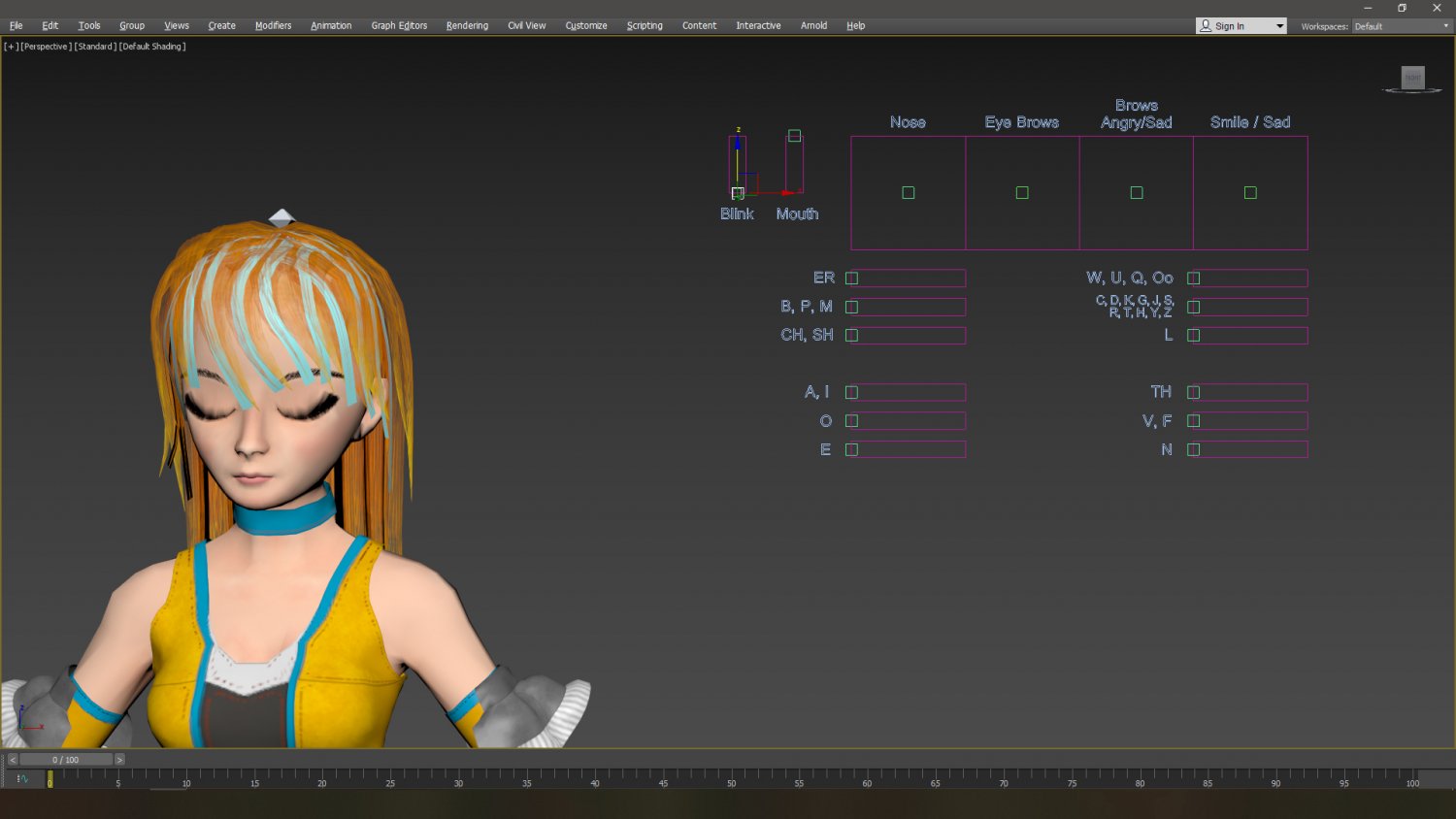The height and width of the screenshot is (819, 1456).
Task: Click the ViewCube compass ring
Action: pyautogui.click(x=1412, y=91)
